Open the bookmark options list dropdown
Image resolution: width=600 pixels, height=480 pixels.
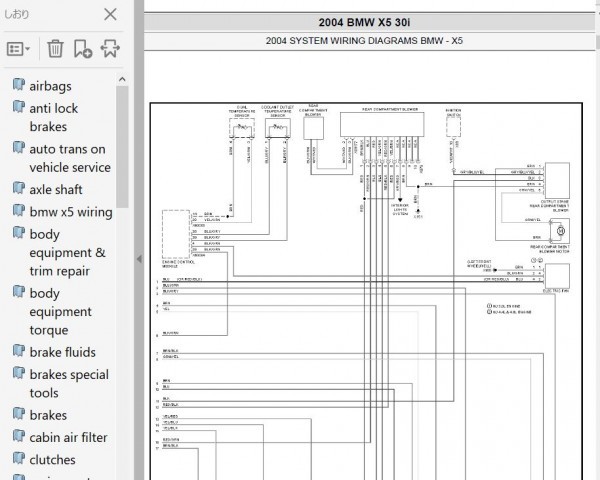18,49
